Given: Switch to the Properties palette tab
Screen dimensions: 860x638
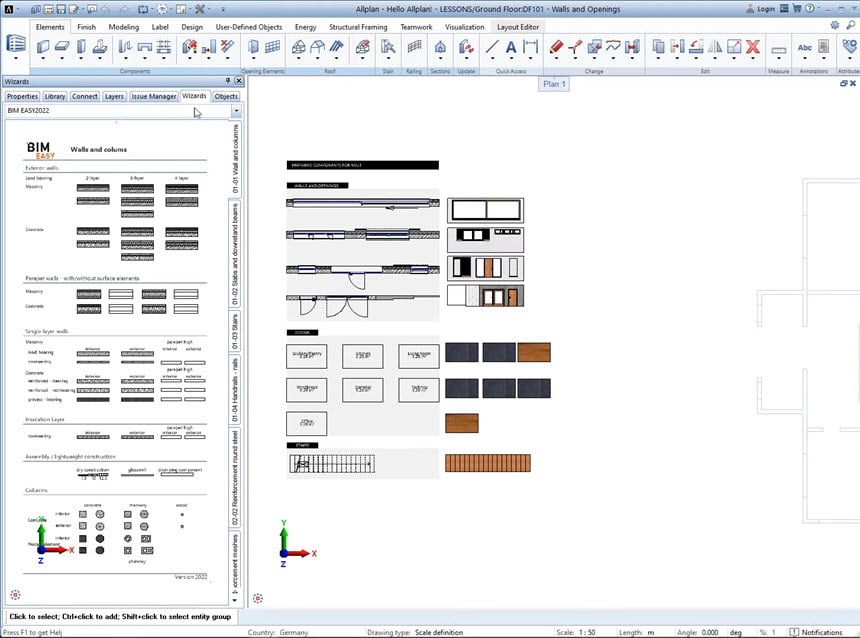Looking at the screenshot, I should pyautogui.click(x=22, y=96).
